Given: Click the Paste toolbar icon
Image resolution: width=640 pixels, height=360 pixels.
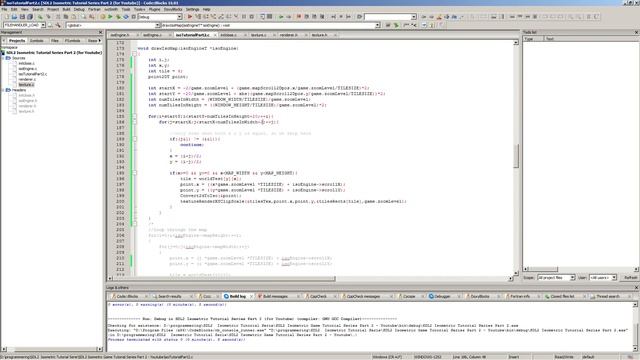Looking at the screenshot, I should [x=74, y=17].
